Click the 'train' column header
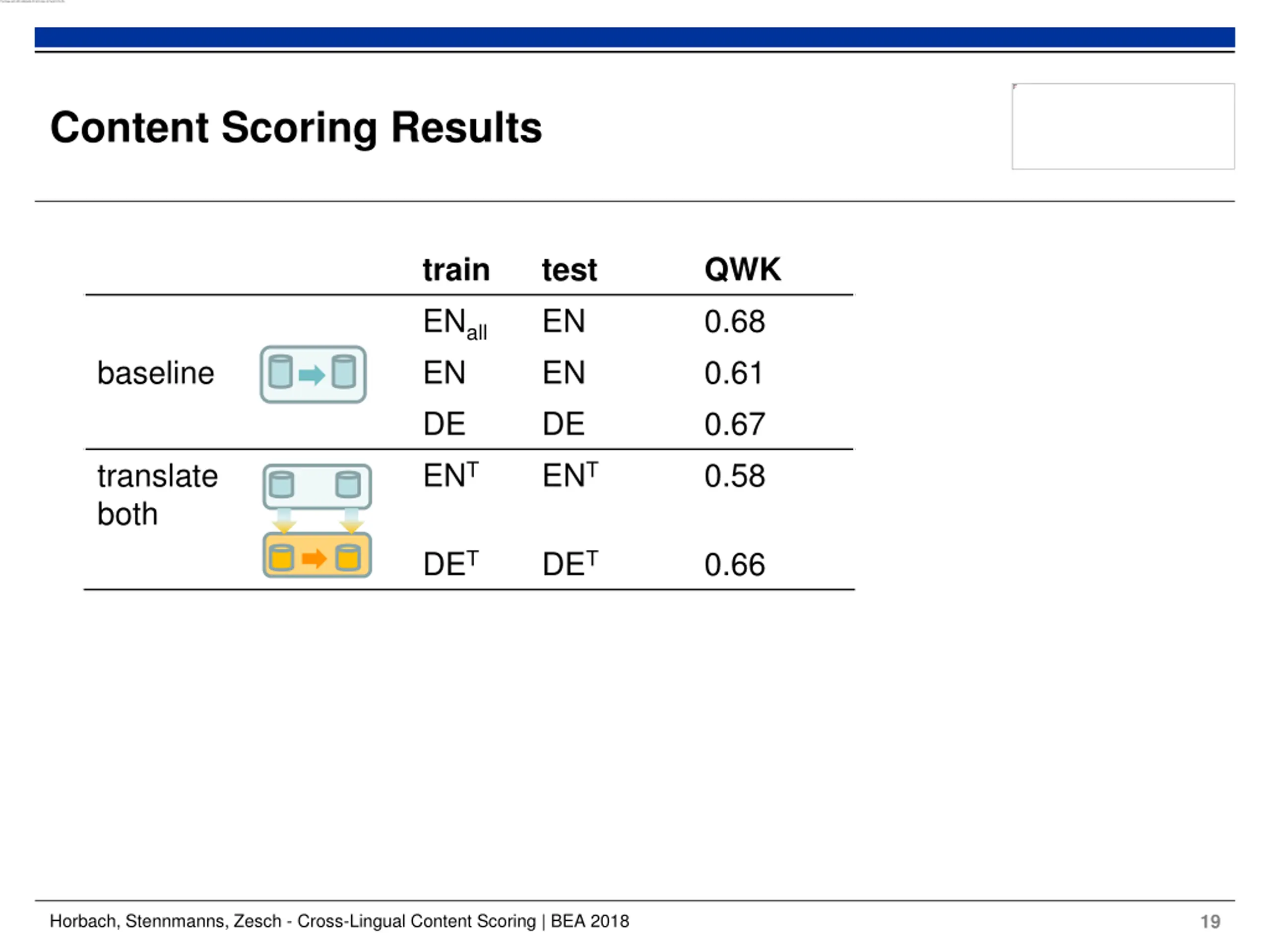Viewport: 1270px width, 952px height. [x=456, y=270]
